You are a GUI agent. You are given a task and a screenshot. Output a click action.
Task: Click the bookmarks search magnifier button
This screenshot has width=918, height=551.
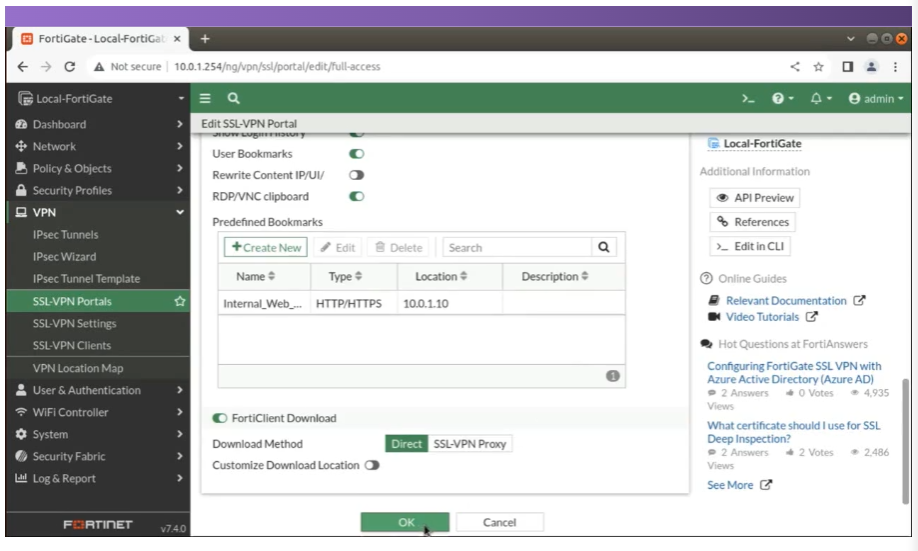604,247
